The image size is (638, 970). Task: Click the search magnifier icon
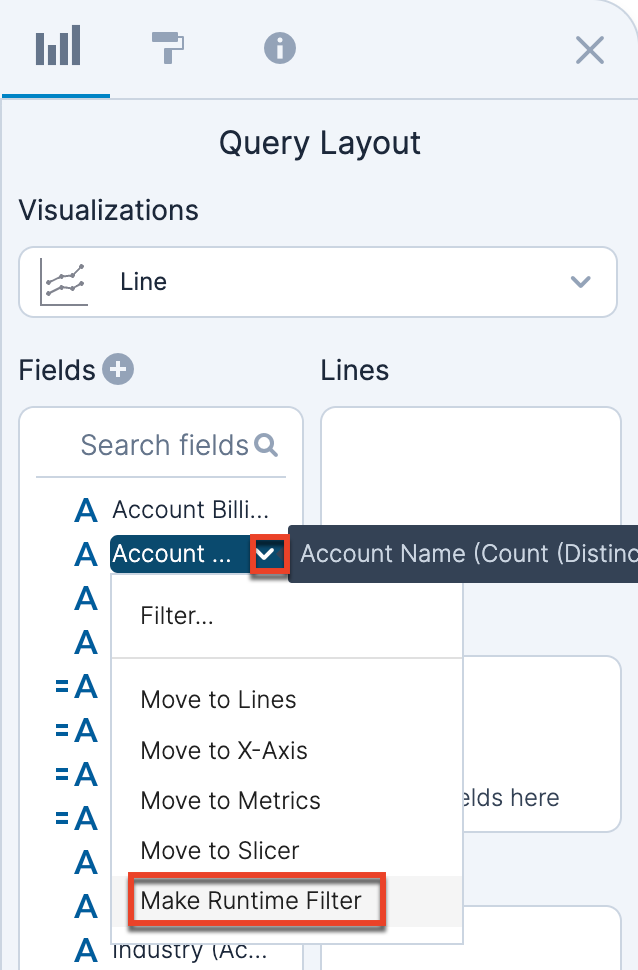[266, 445]
